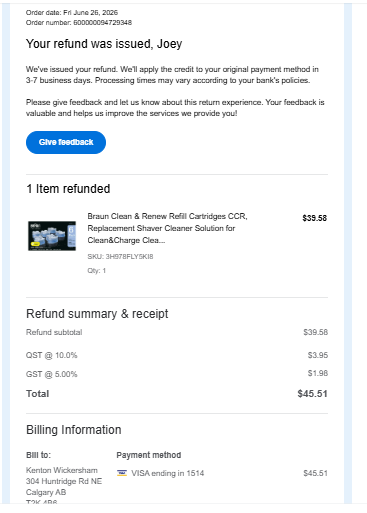This screenshot has height=513, width=367.
Task: Click the item price $39.58
Action: click(x=315, y=218)
